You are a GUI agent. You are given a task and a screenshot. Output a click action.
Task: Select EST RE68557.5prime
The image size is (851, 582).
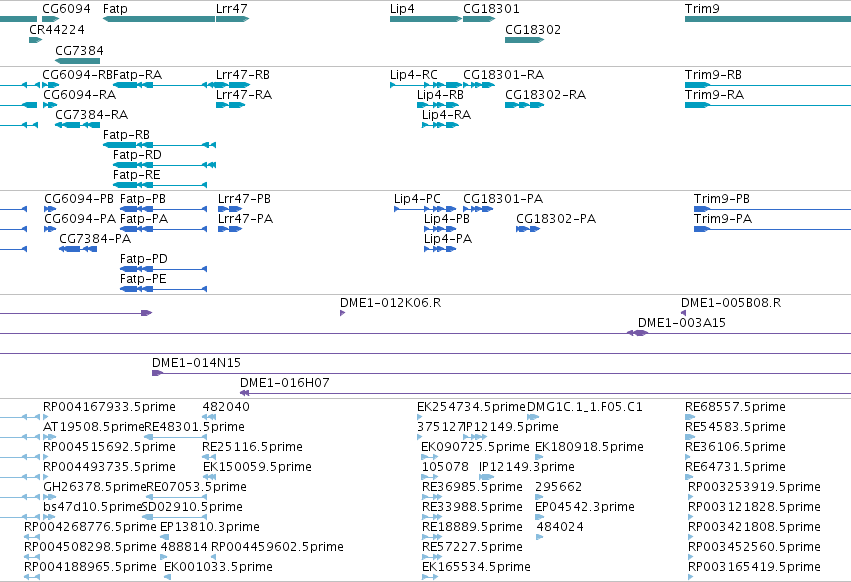coord(735,407)
